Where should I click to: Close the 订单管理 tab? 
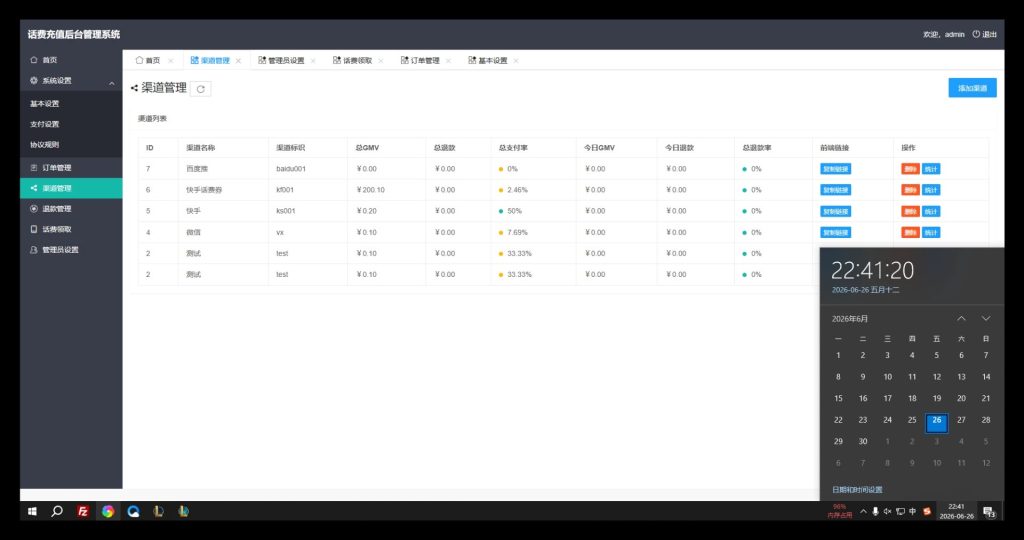[448, 61]
